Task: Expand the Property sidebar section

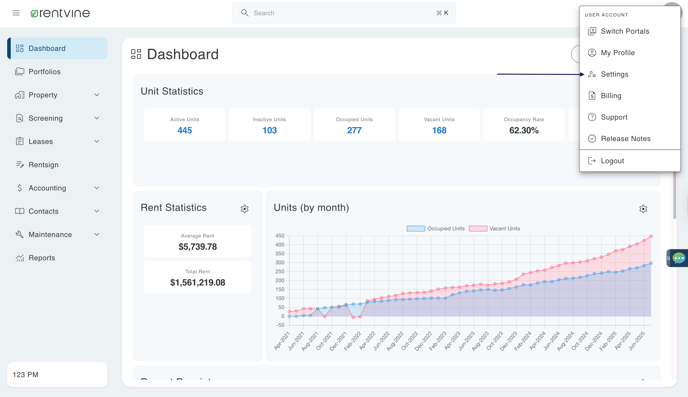Action: (x=57, y=95)
